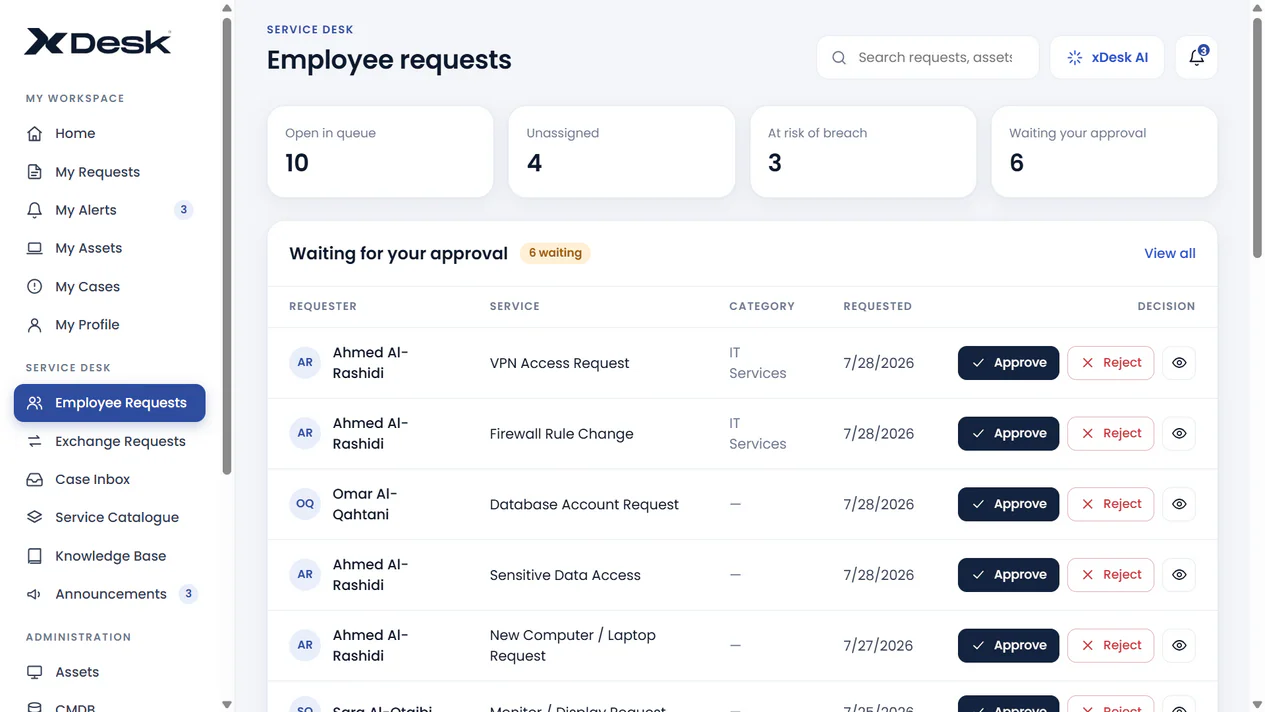
Task: Click the search magnifier icon
Action: tap(839, 58)
